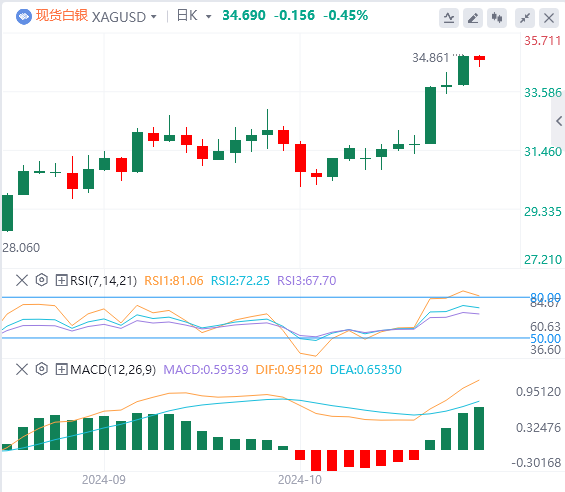Image resolution: width=565 pixels, height=492 pixels.
Task: Open the indicators line chart icon
Action: coord(449,18)
